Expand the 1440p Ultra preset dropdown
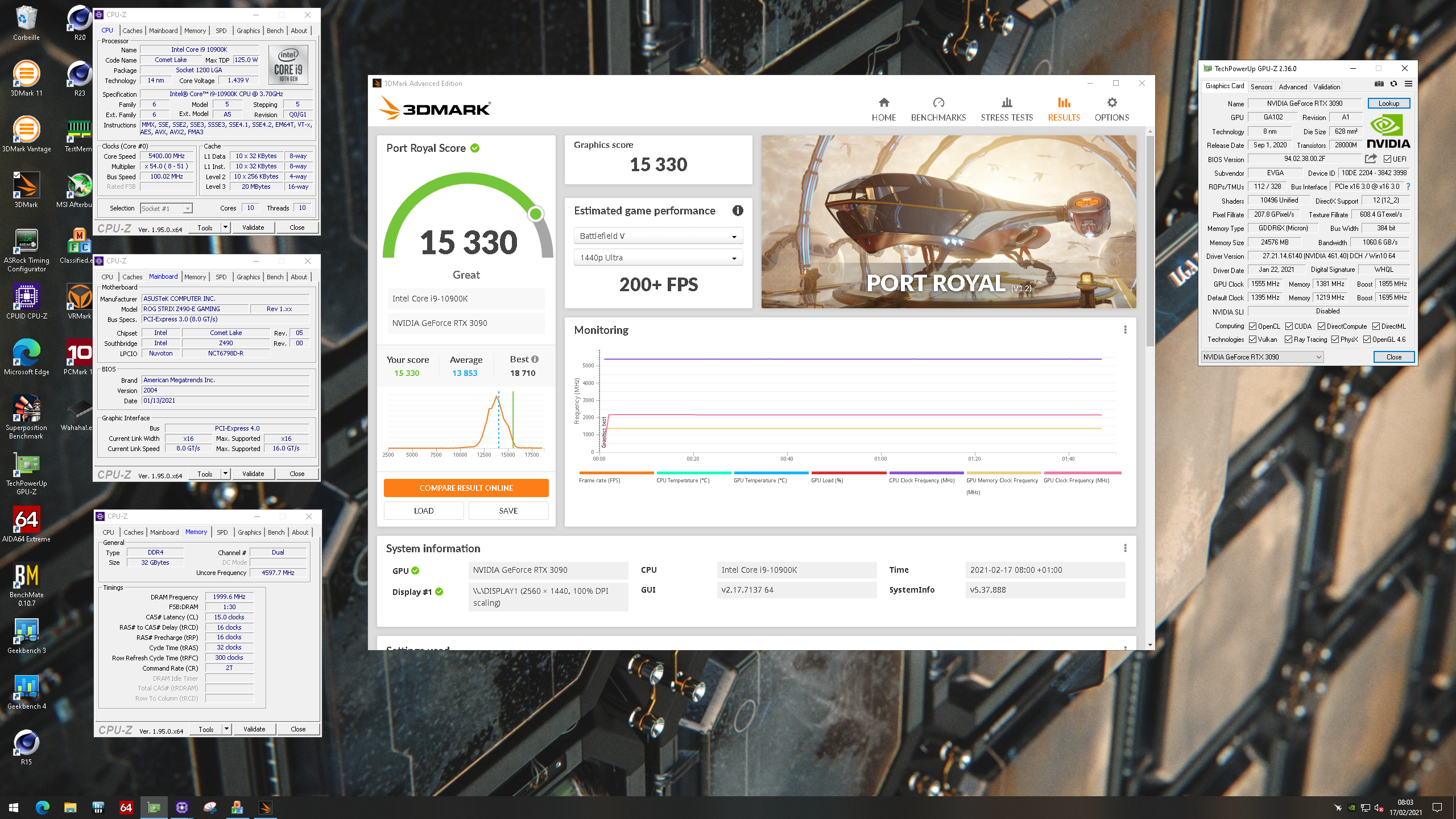 658,258
